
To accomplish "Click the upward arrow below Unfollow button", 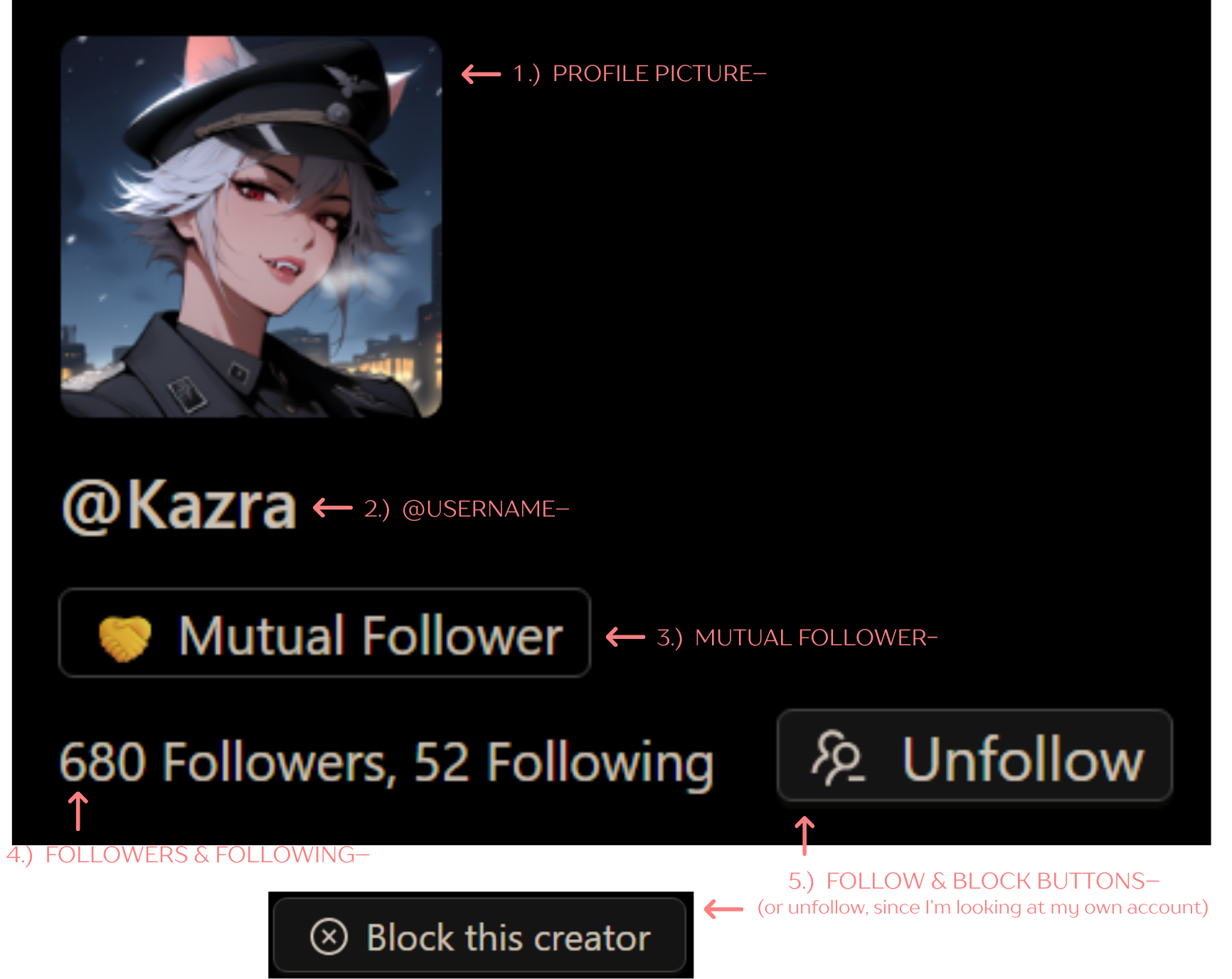I will tap(804, 836).
